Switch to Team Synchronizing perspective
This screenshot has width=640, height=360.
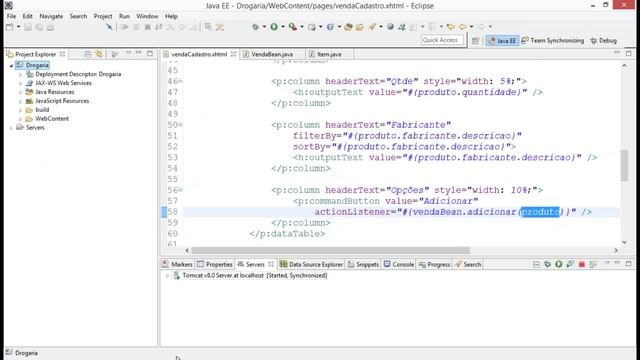pos(553,40)
